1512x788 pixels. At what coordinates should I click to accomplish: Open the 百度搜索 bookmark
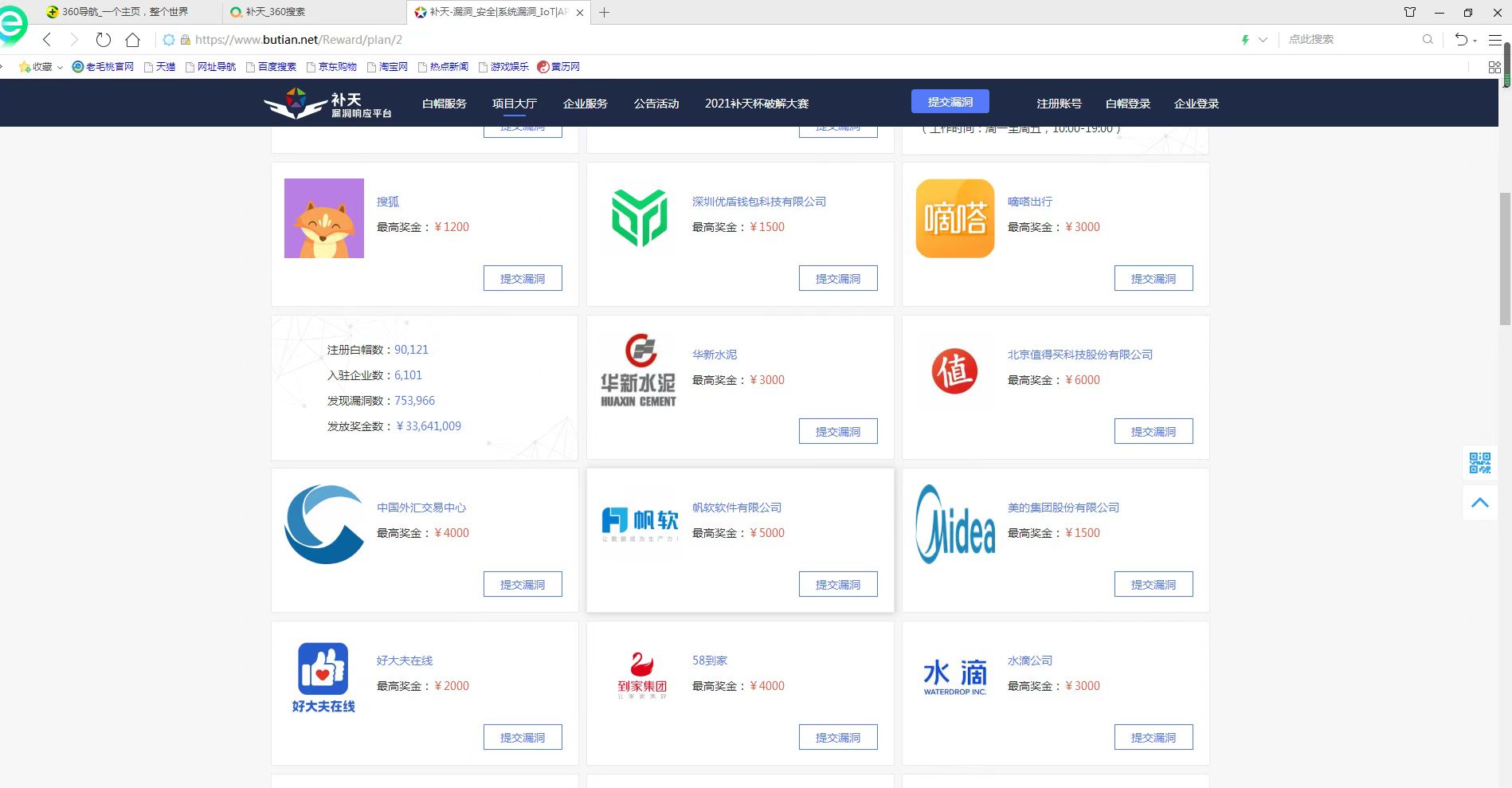pyautogui.click(x=271, y=67)
